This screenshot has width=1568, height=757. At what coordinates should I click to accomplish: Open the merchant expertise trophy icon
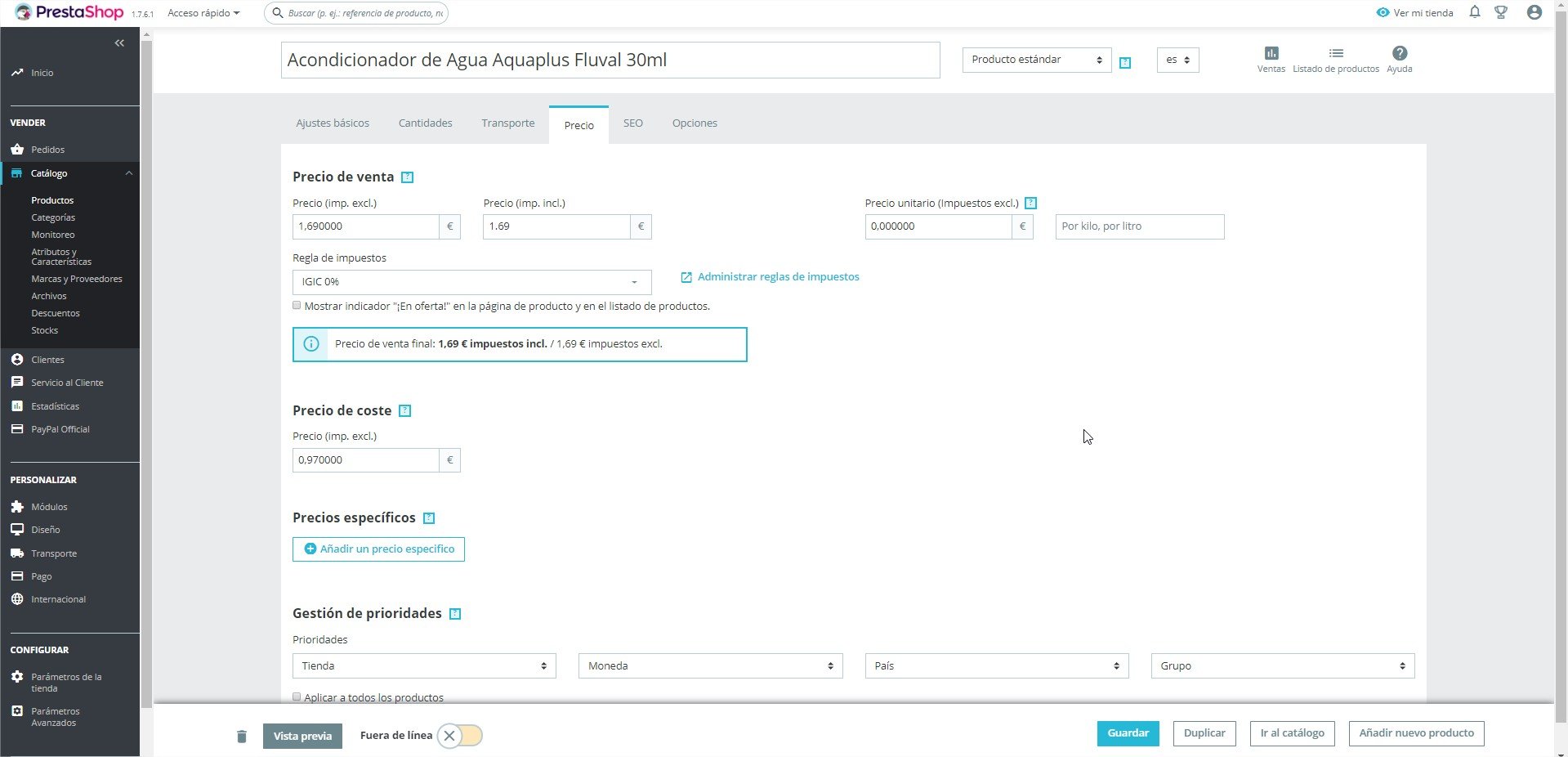1501,12
